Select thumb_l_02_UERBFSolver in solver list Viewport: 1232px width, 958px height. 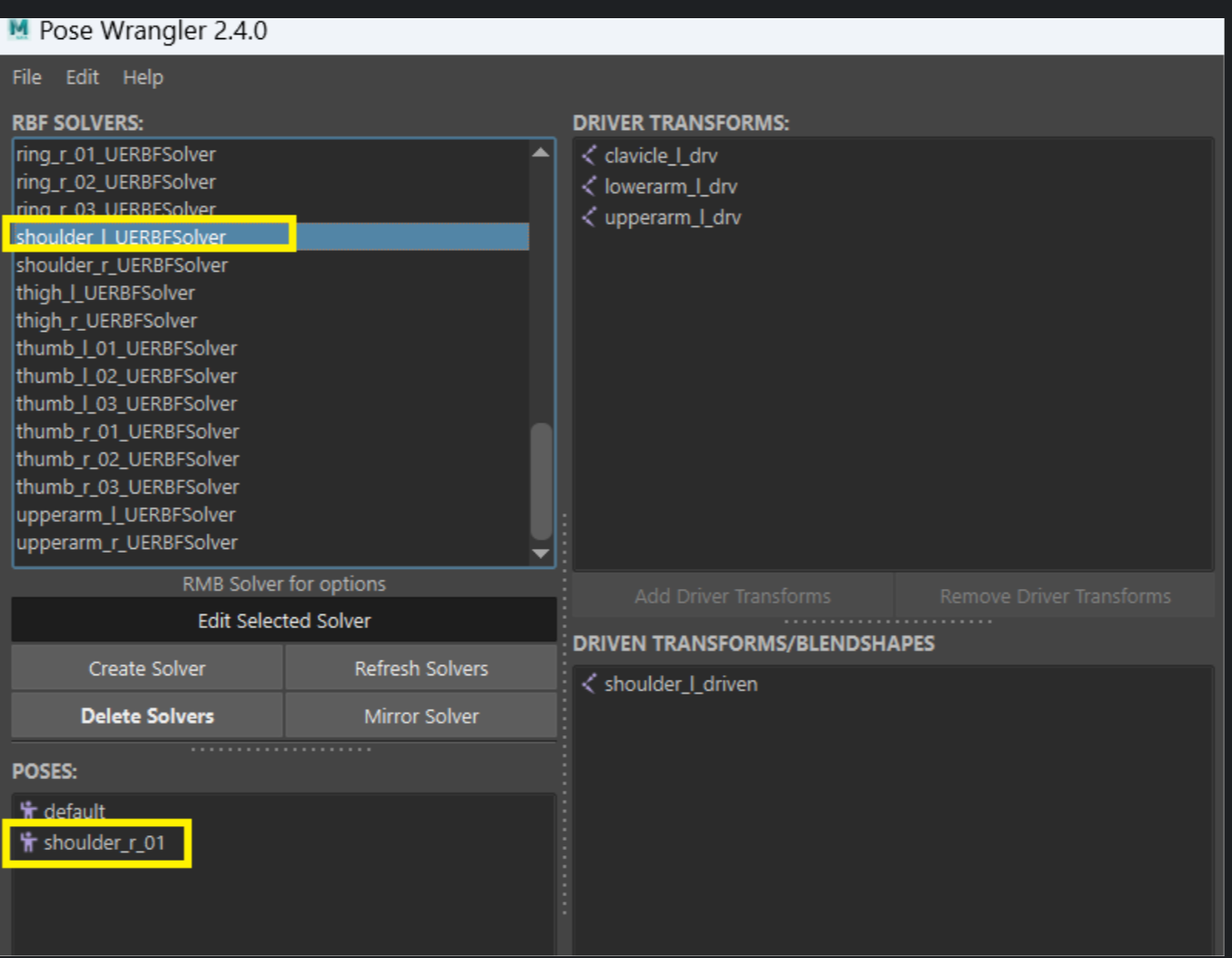pyautogui.click(x=271, y=376)
